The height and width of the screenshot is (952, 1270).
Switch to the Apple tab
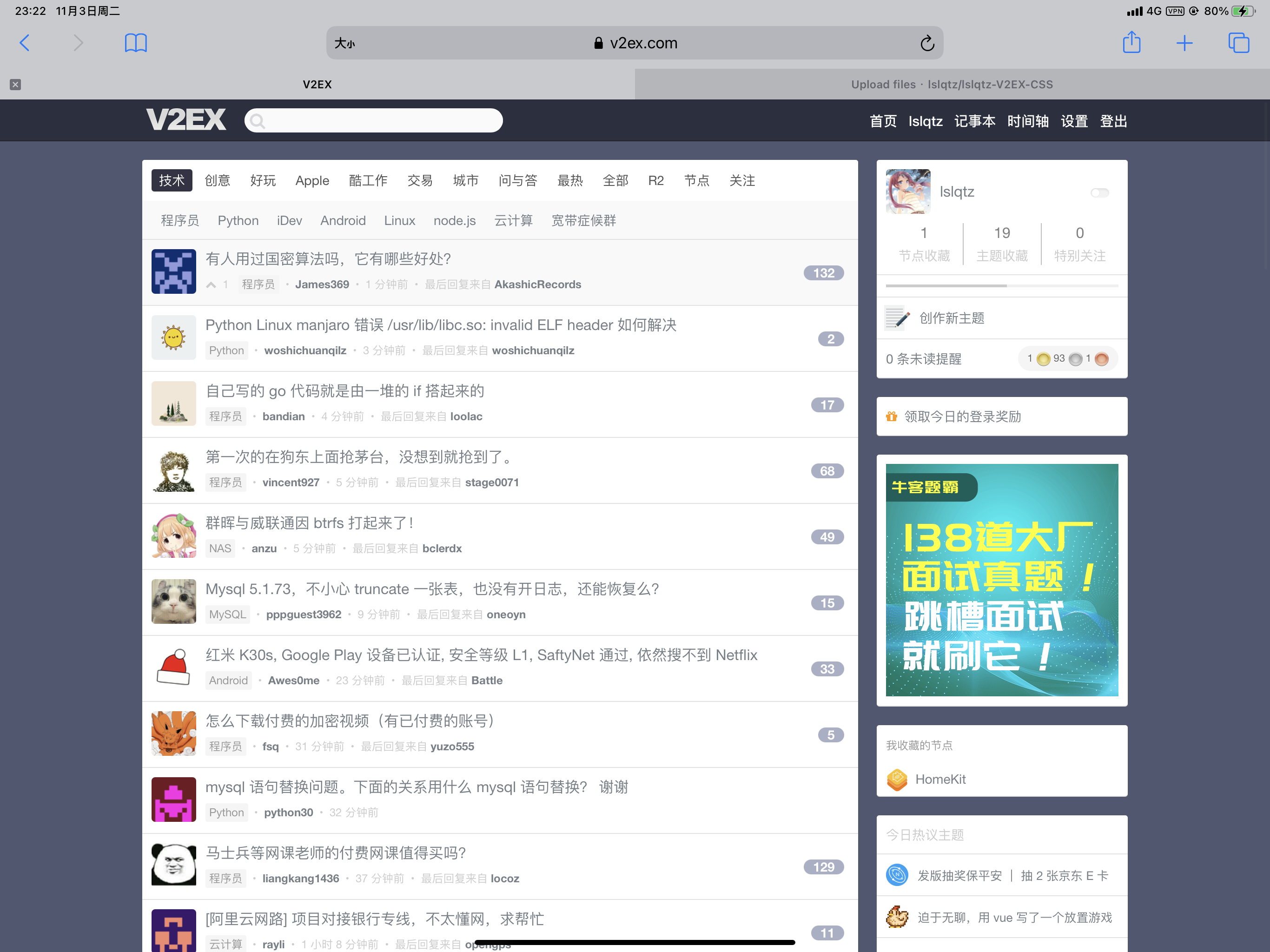(x=312, y=181)
